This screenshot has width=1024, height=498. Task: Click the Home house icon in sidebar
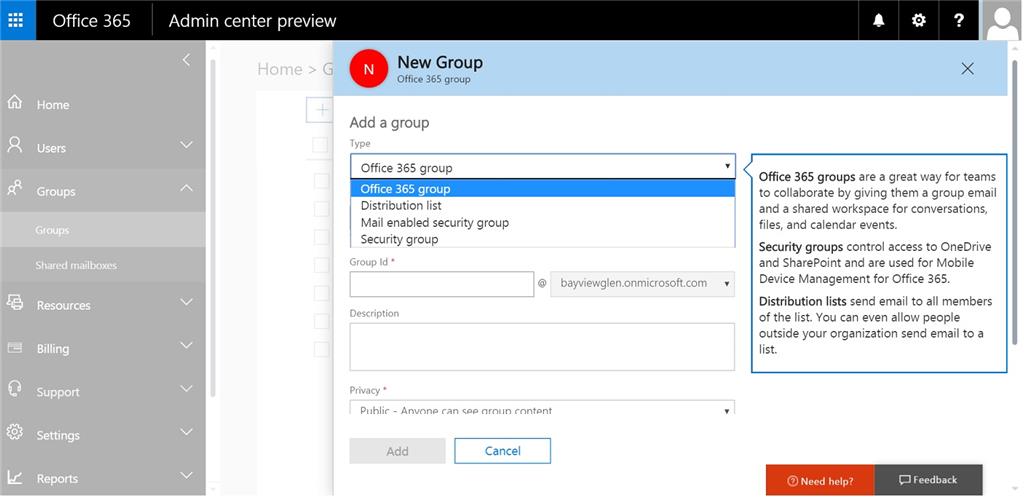[x=14, y=103]
